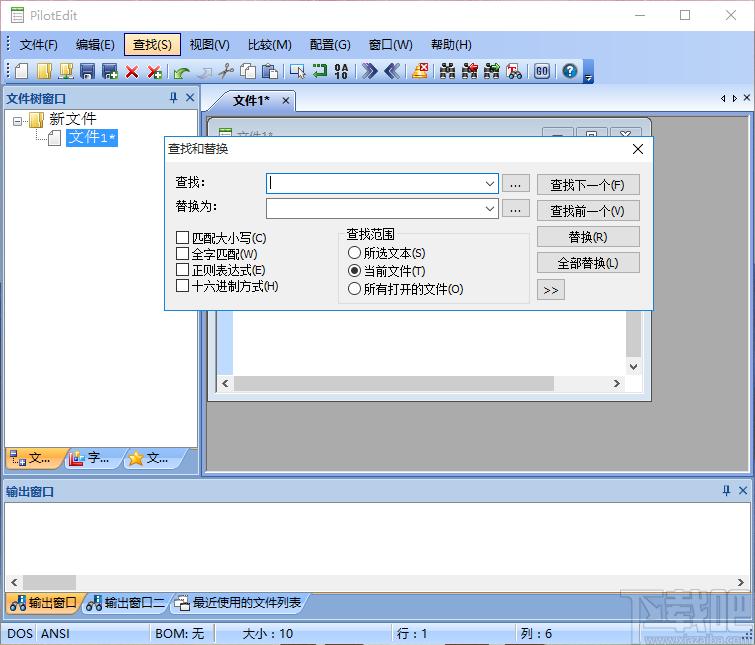Collapse the 新文件 tree node
Viewport: 755px width, 645px height.
17,121
